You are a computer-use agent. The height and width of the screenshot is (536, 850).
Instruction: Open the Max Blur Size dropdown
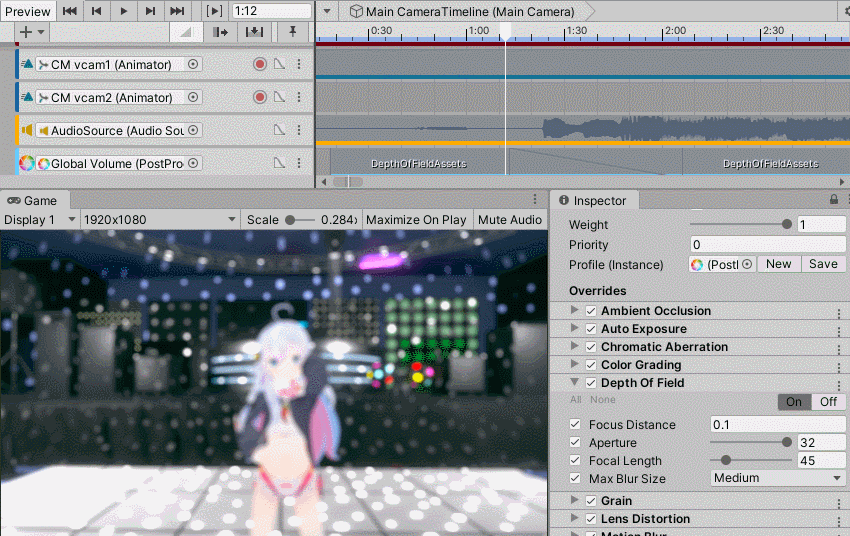pos(777,478)
